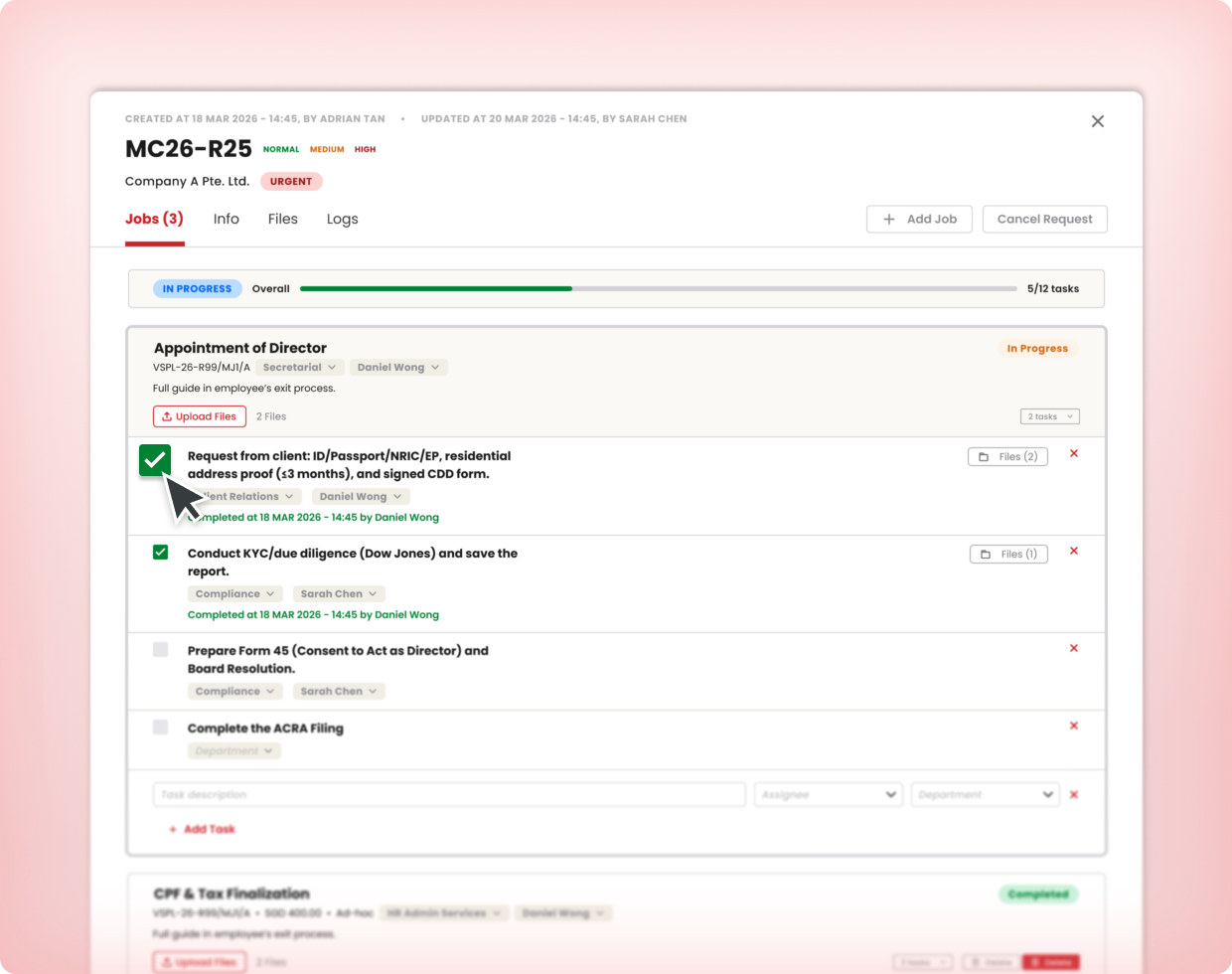Remove the 'Complete the ACRA Filing' task
Image resolution: width=1232 pixels, height=974 pixels.
coord(1074,726)
